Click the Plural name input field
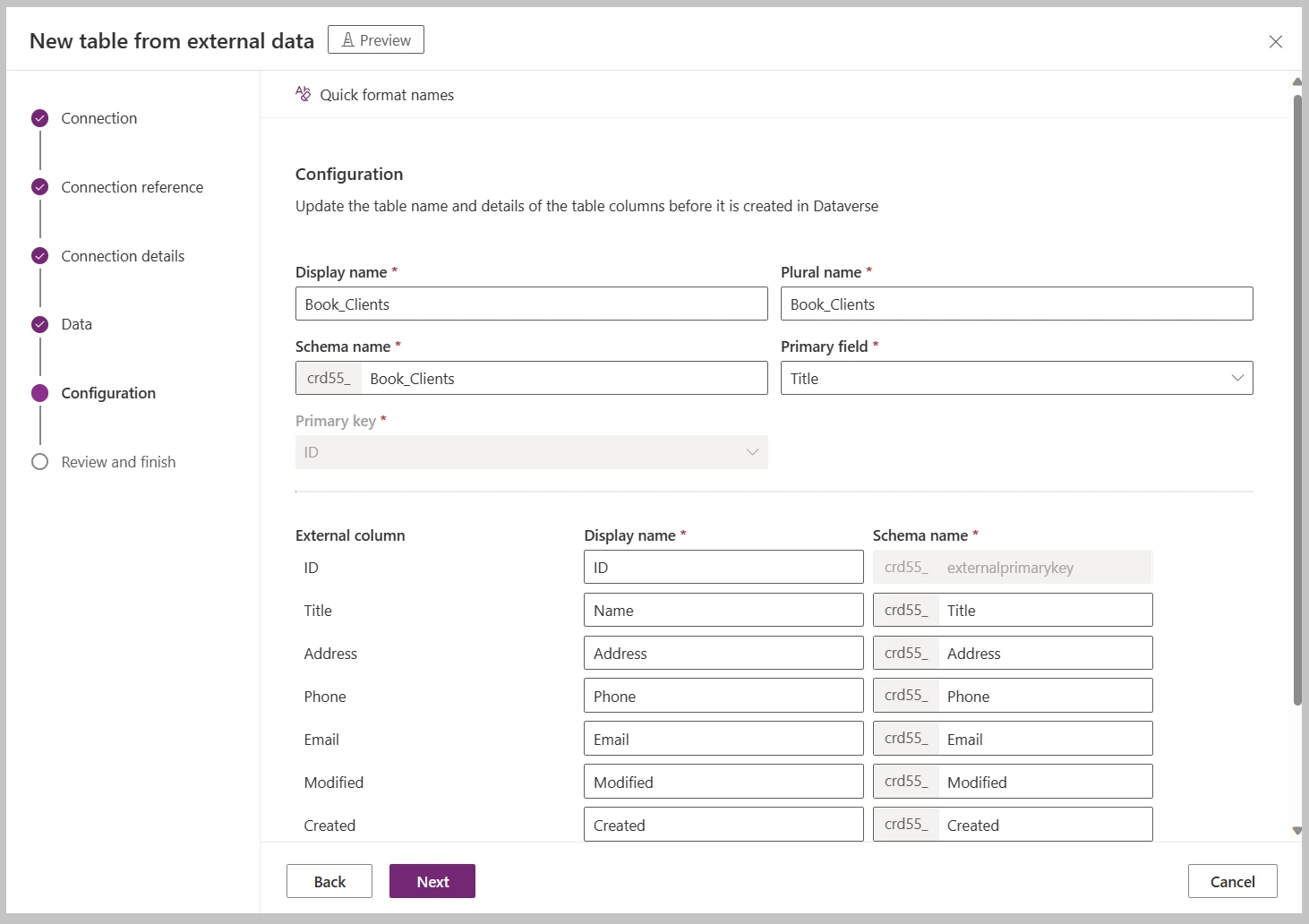 [x=1016, y=304]
